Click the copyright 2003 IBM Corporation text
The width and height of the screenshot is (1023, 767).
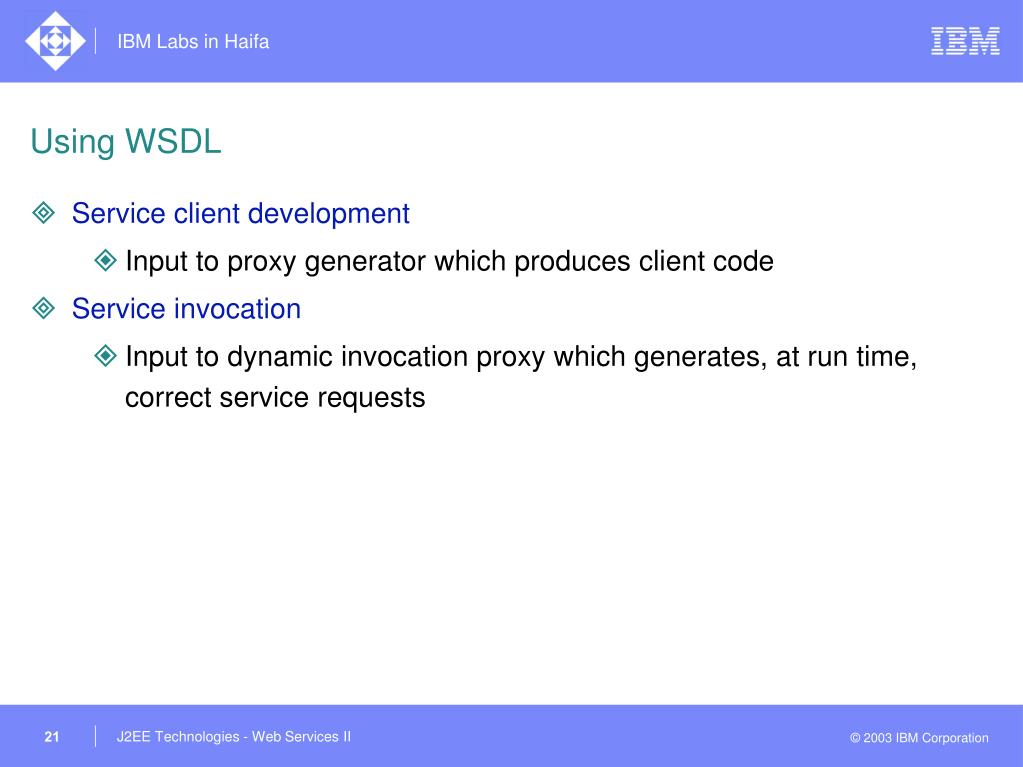[919, 738]
